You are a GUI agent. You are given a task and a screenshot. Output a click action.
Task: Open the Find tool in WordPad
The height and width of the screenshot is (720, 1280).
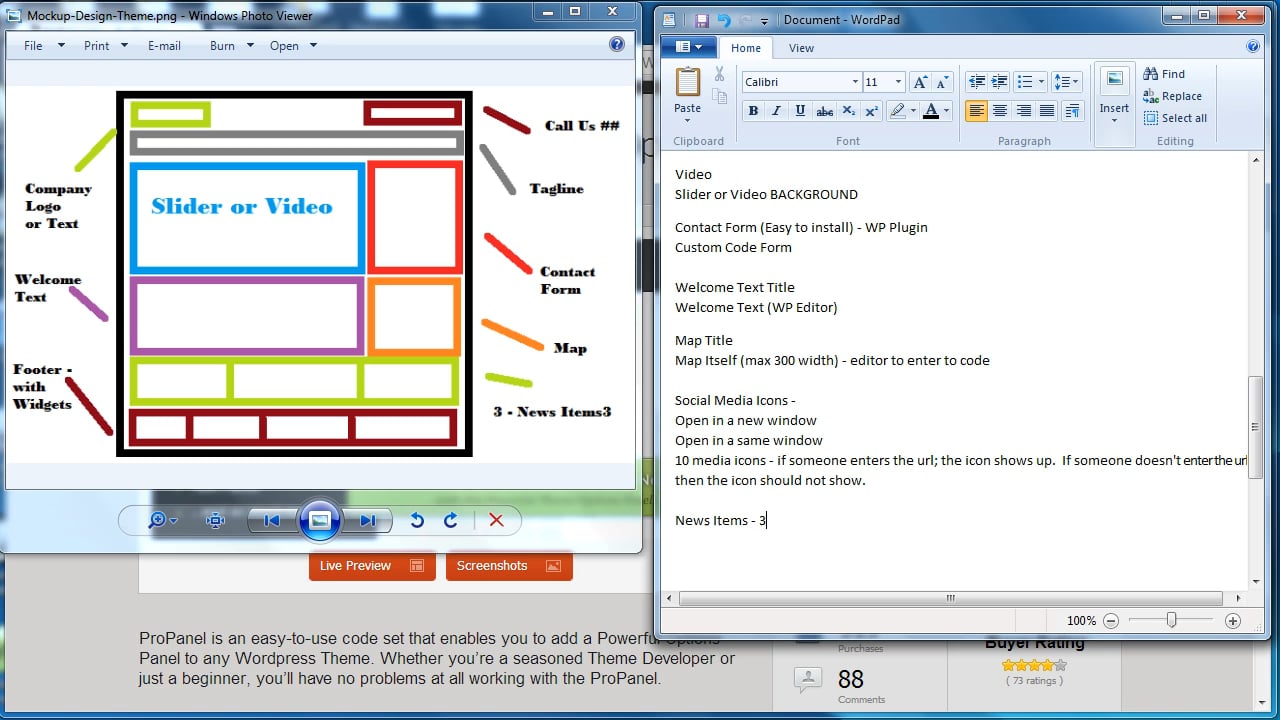click(x=1164, y=73)
